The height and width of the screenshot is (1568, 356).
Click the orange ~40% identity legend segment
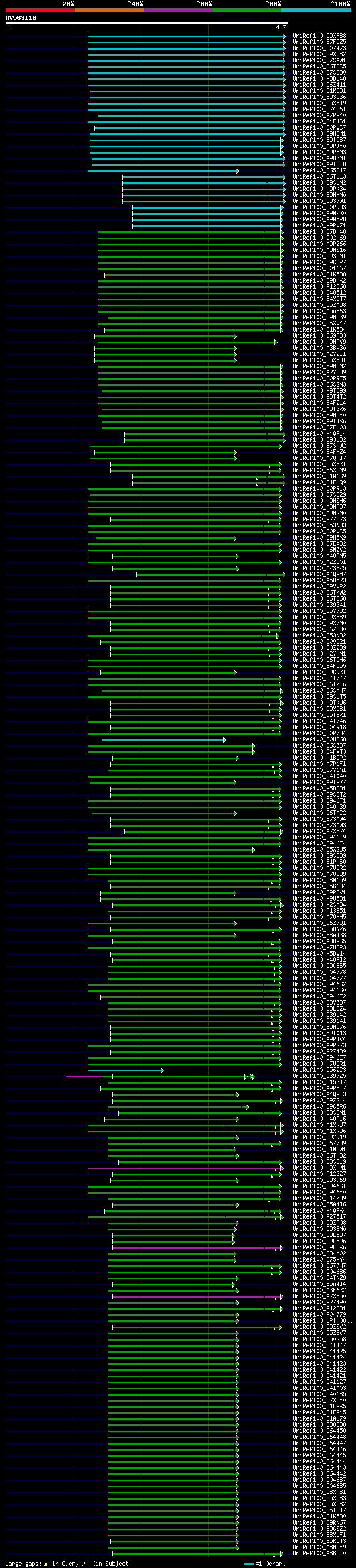click(109, 10)
